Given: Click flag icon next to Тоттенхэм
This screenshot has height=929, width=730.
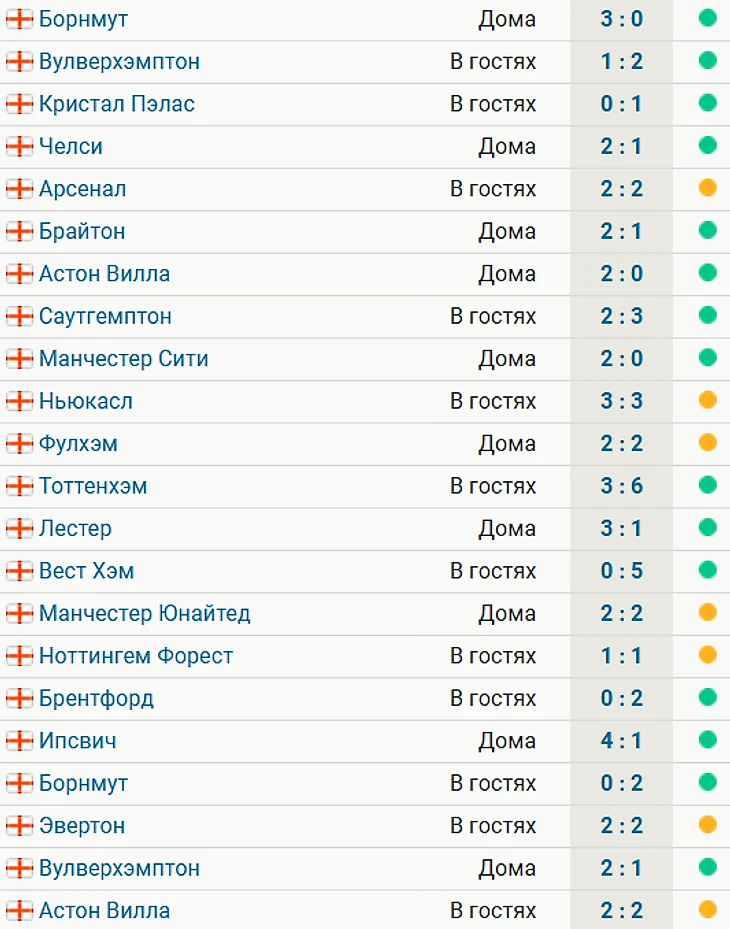Looking at the screenshot, I should (x=19, y=486).
